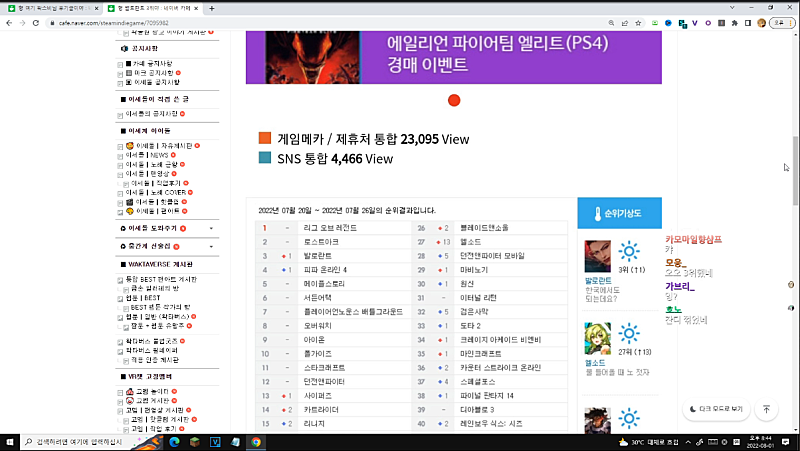Click the red carousel indicator dot
The height and width of the screenshot is (451, 800).
point(454,100)
